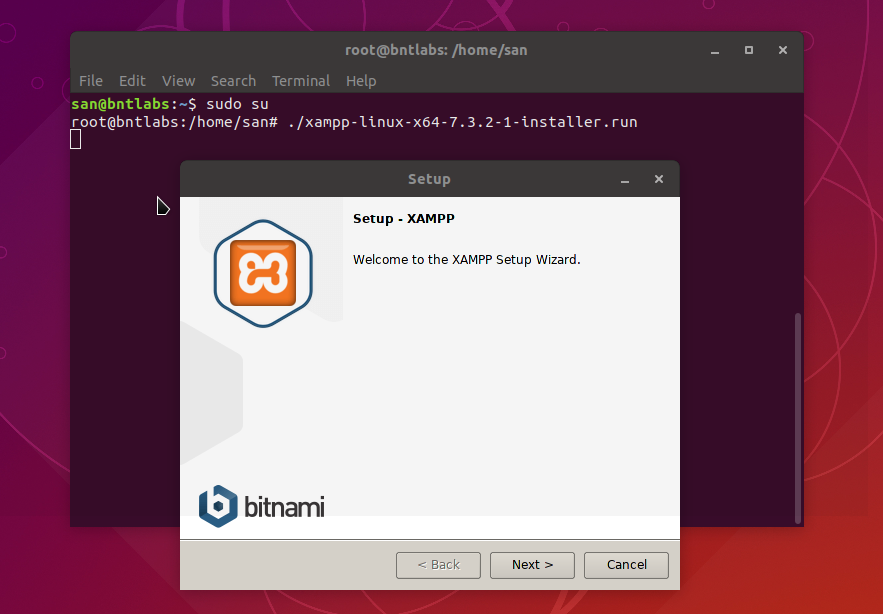Close the terminal window
Viewport: 883px width, 614px height.
783,50
